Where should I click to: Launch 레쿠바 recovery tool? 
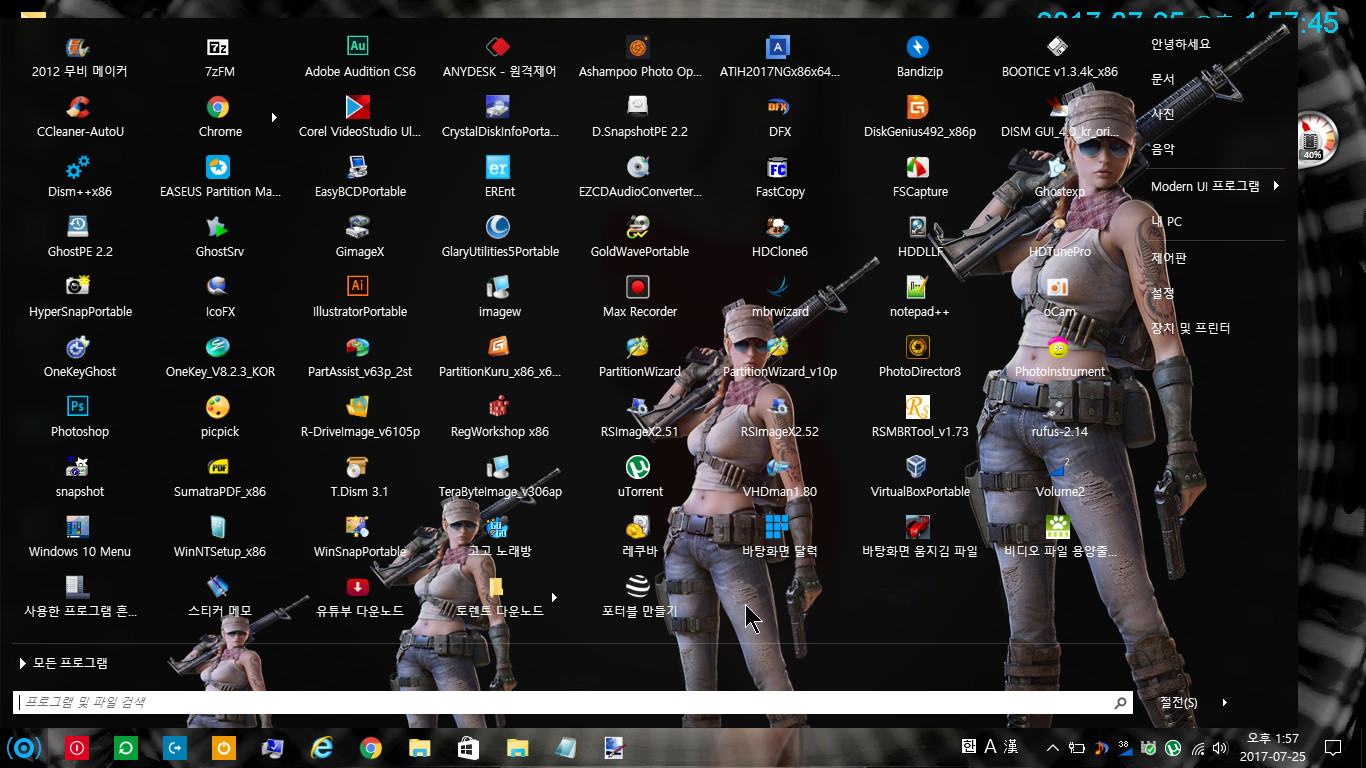pyautogui.click(x=640, y=538)
